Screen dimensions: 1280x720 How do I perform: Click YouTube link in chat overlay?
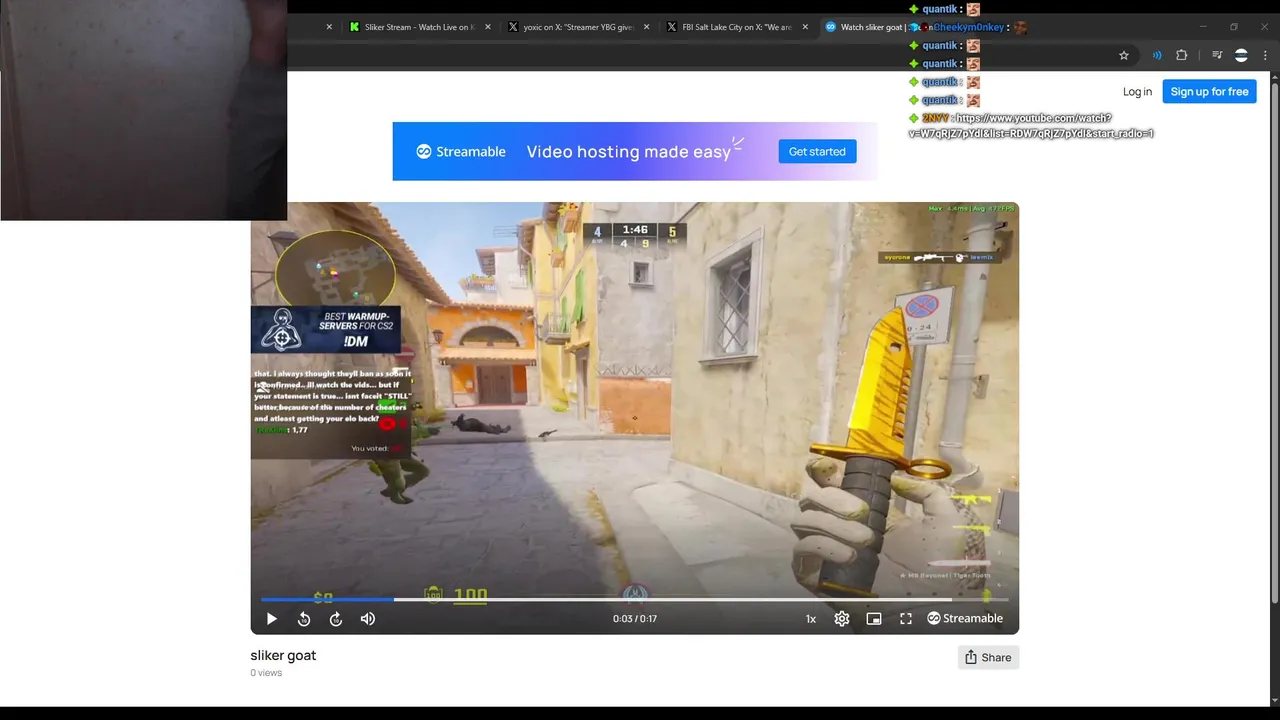tap(1031, 126)
